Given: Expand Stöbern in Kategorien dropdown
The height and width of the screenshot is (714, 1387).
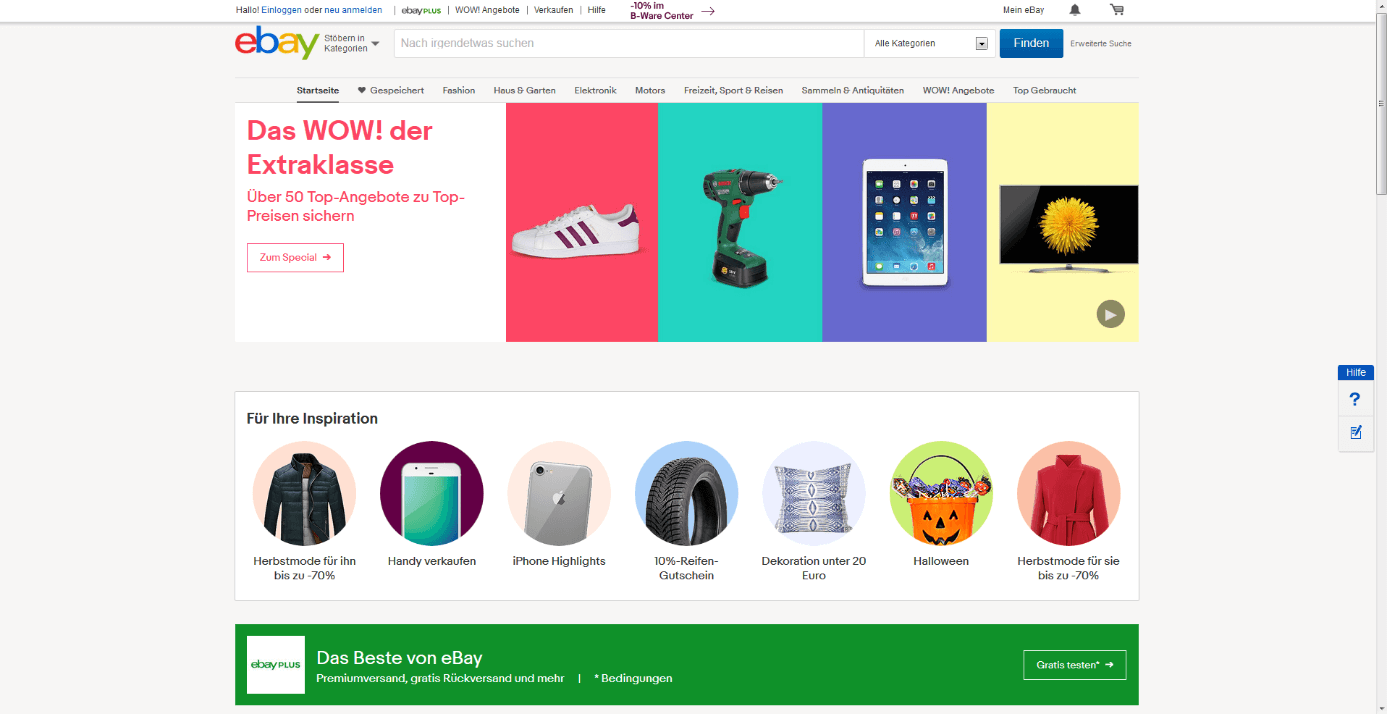Looking at the screenshot, I should (352, 44).
